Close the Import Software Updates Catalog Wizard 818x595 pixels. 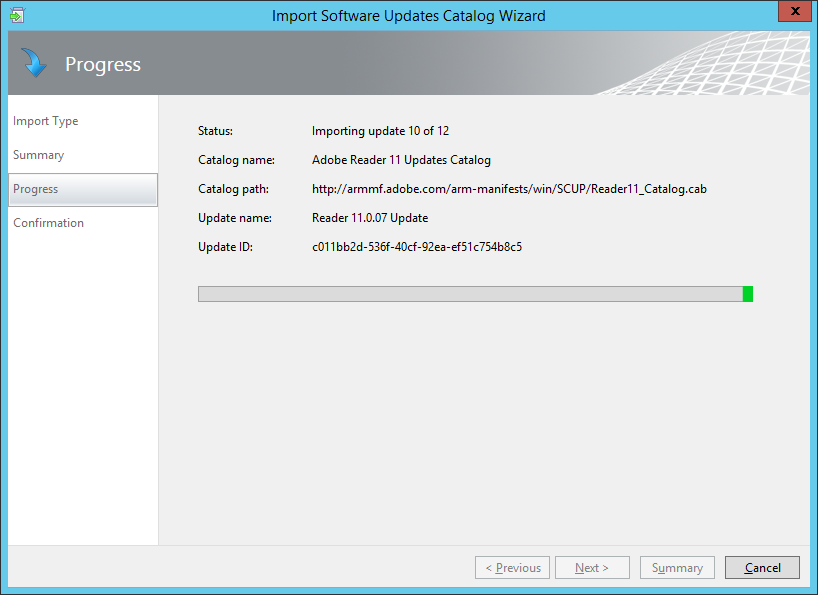[x=795, y=11]
